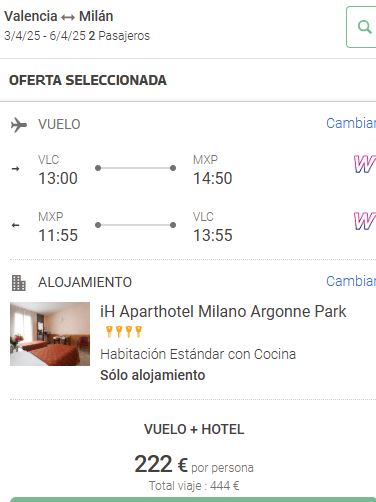
Task: Click the outbound right-arrow icon
Action: (15, 169)
